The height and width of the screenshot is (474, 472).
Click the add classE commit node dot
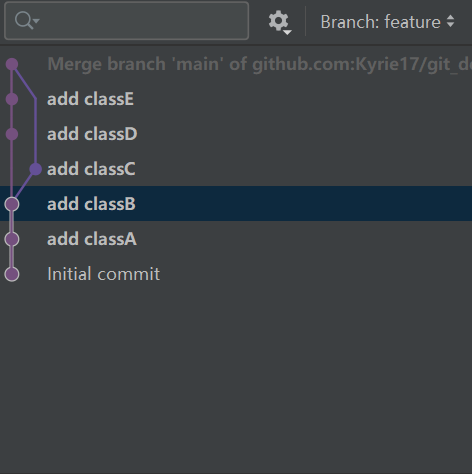(12, 99)
